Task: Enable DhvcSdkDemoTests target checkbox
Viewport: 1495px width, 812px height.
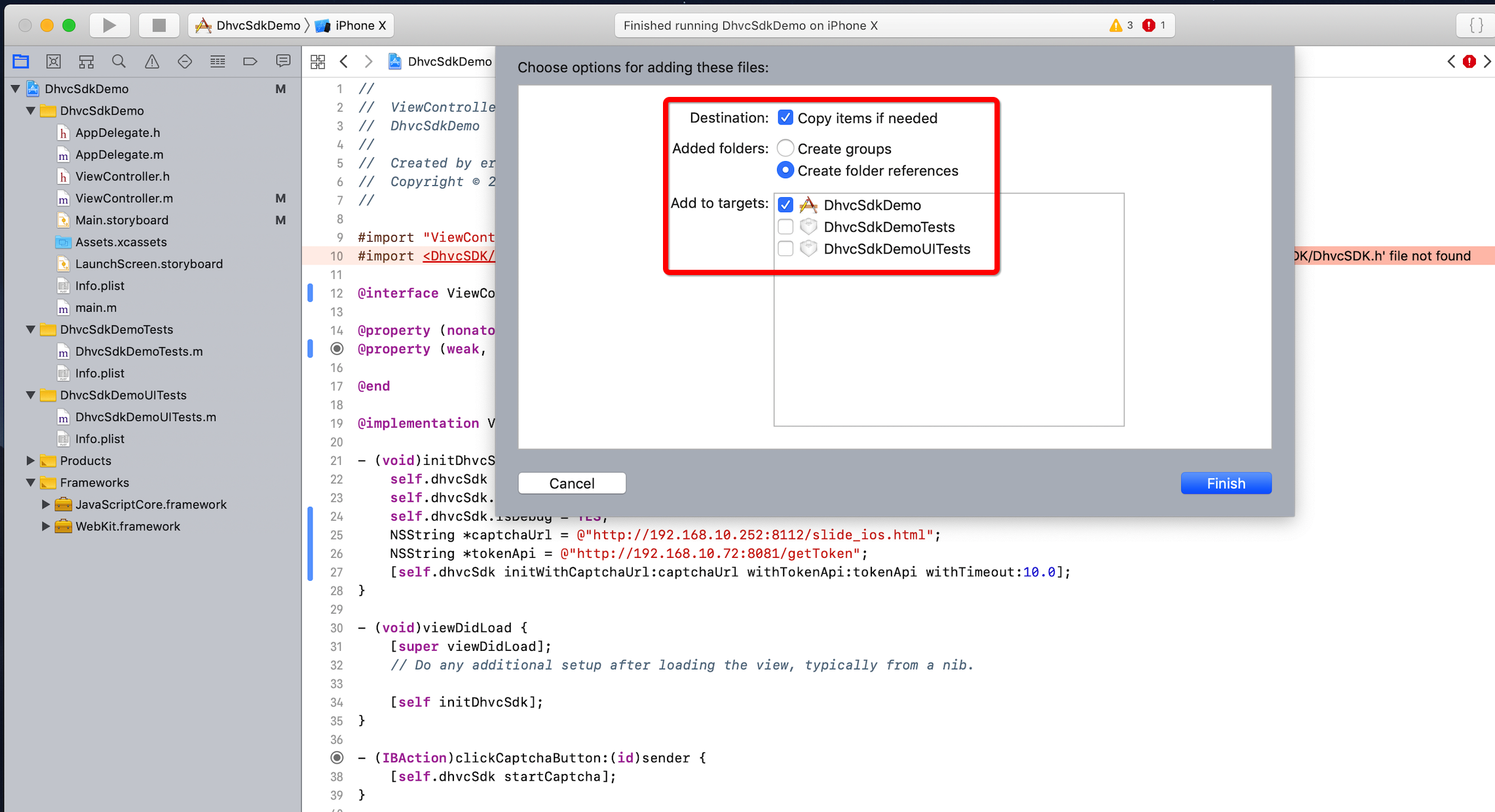Action: pos(785,227)
